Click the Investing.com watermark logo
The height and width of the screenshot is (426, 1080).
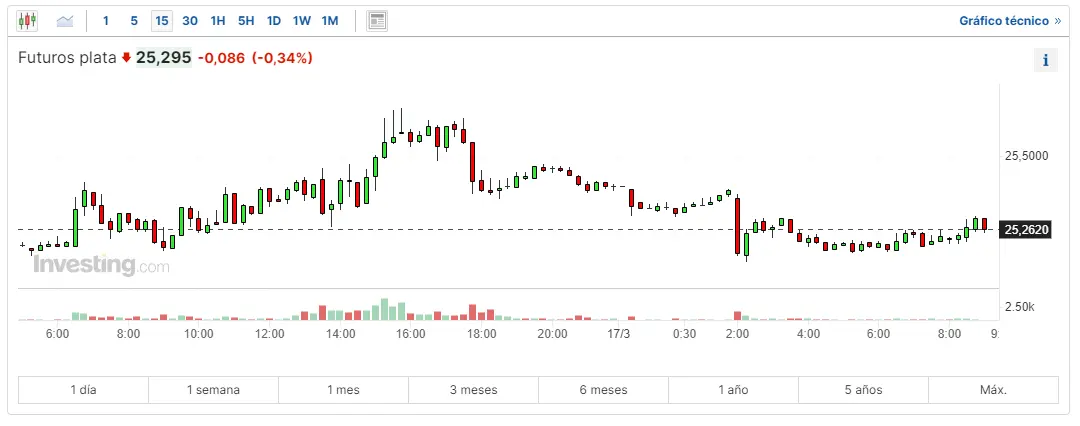coord(101,266)
